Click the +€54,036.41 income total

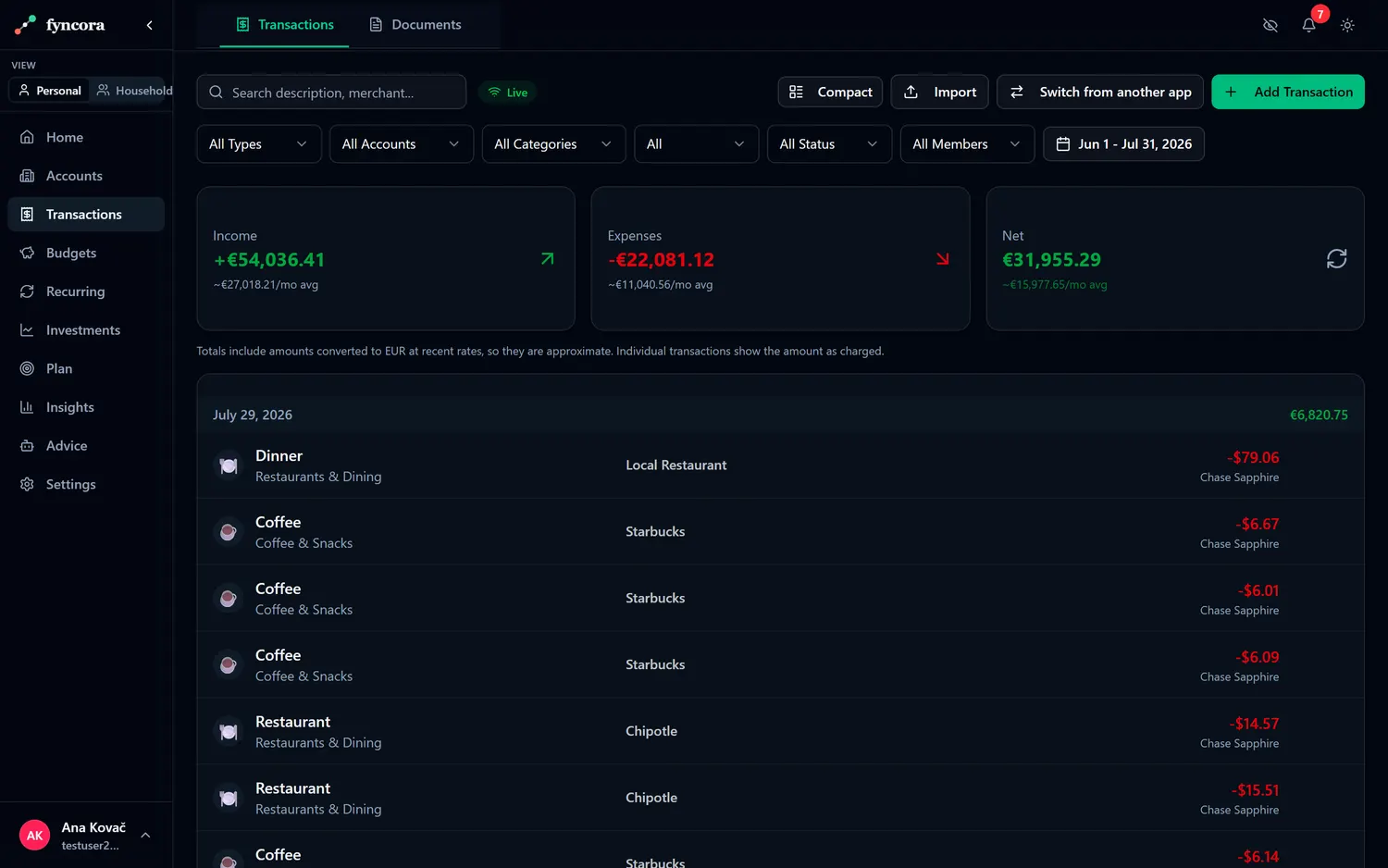click(269, 260)
